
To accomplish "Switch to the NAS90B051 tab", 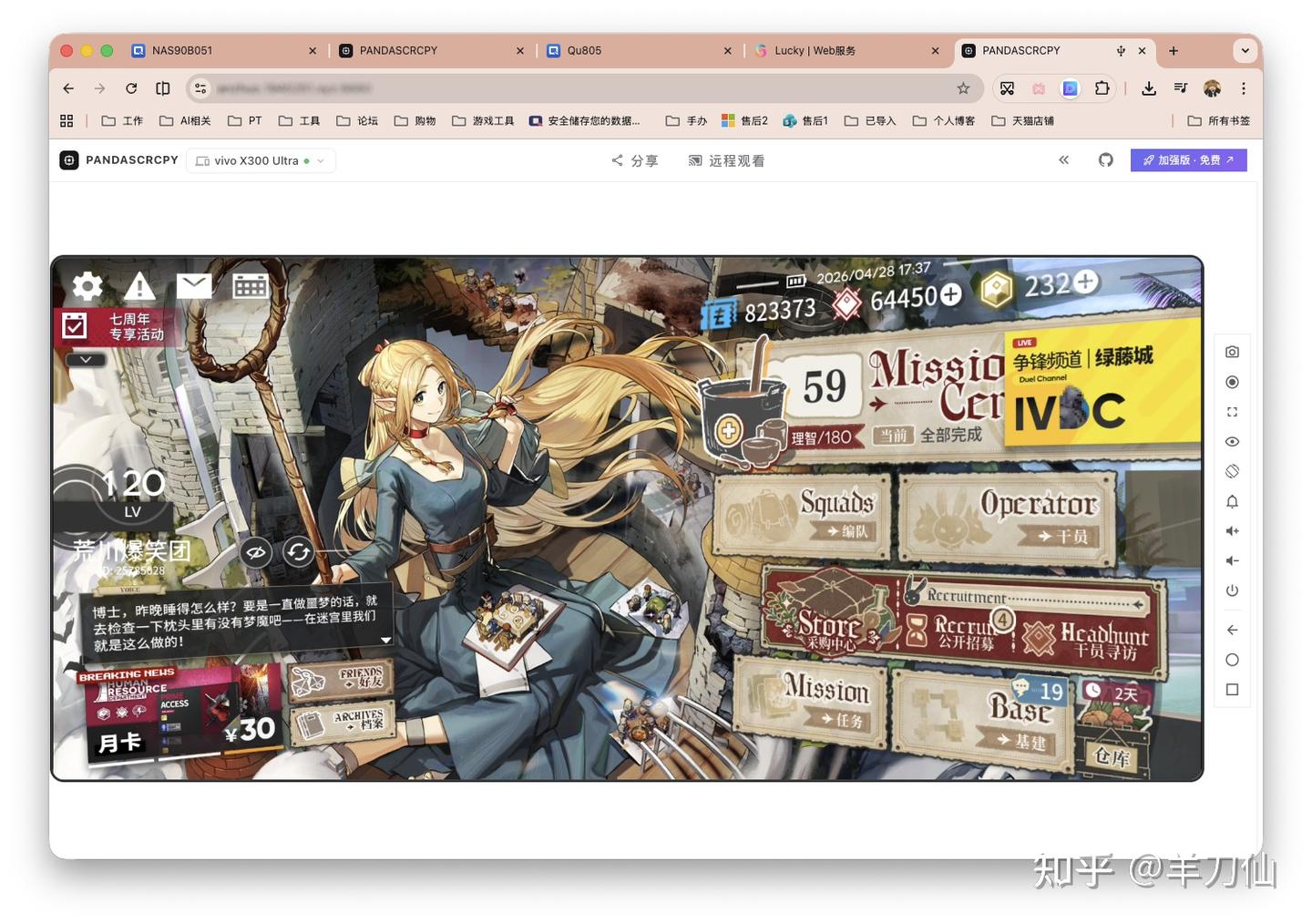I will [x=224, y=51].
